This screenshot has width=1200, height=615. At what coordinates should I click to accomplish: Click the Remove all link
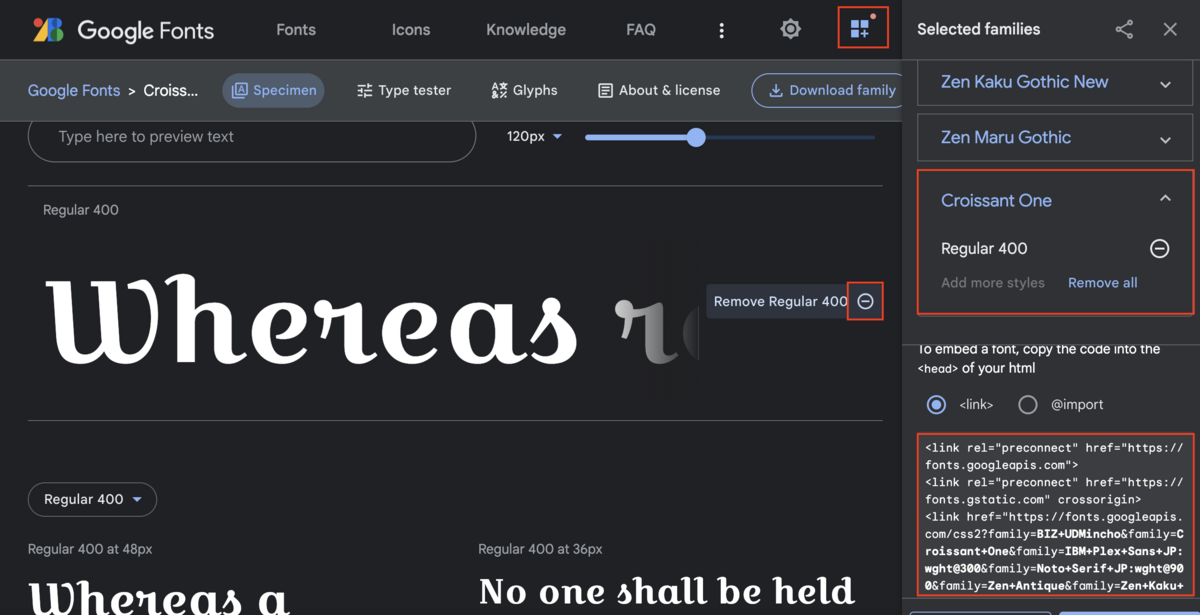(x=1102, y=283)
